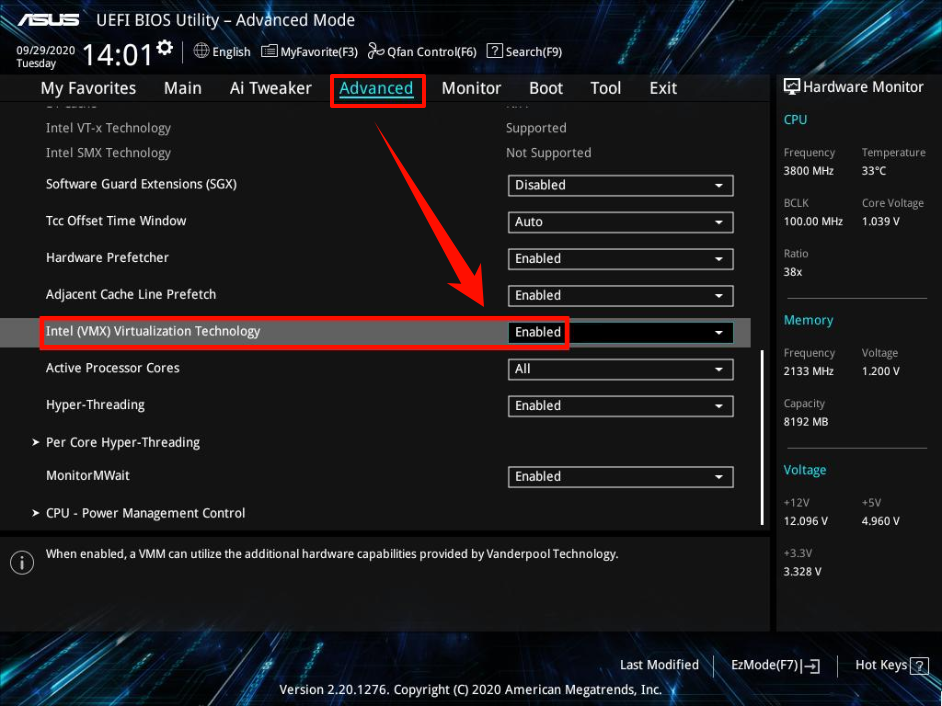Viewport: 942px width, 706px height.
Task: Click the EzMode exit arrow icon
Action: pyautogui.click(x=811, y=665)
